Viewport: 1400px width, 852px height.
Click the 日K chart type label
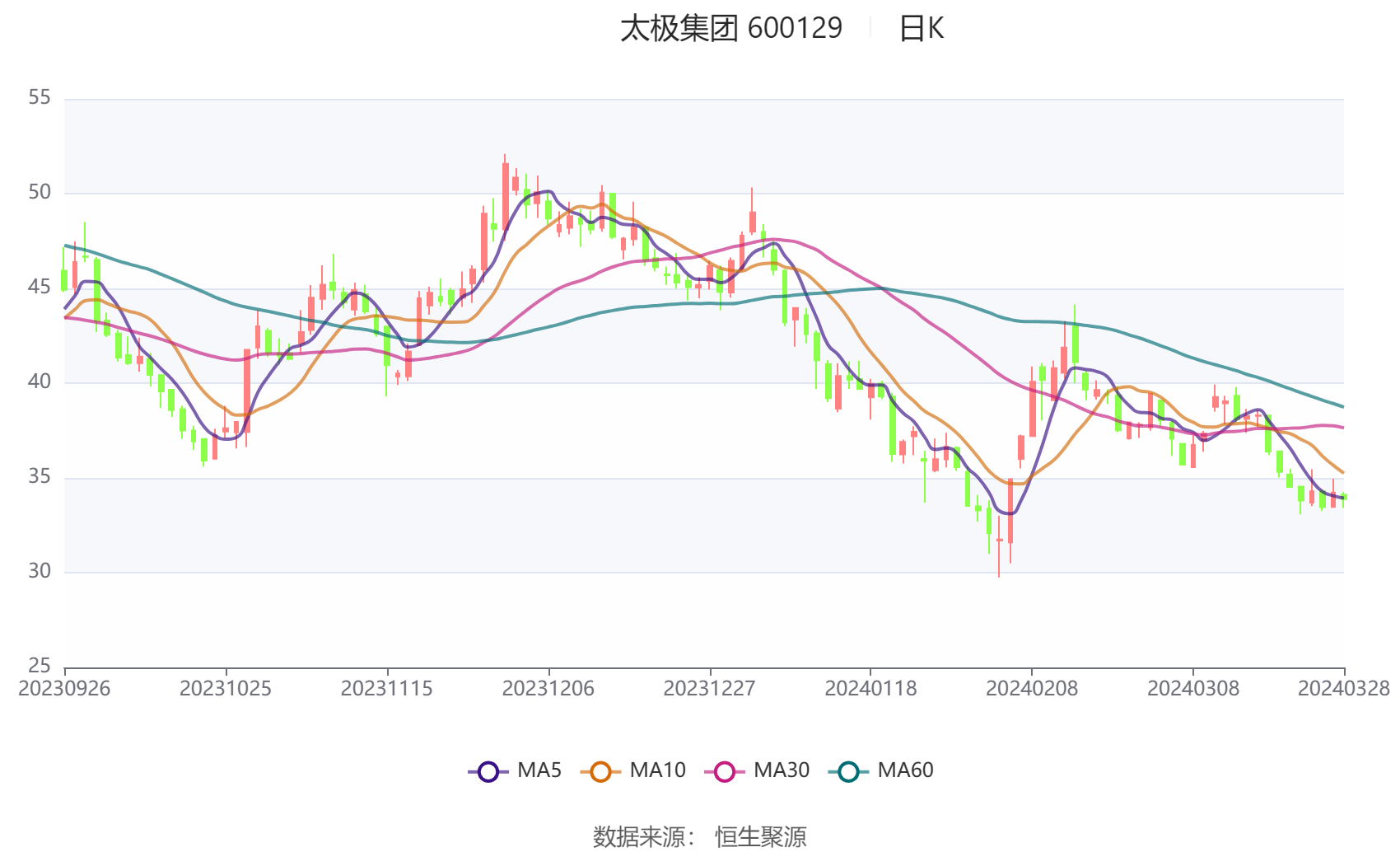click(x=921, y=28)
